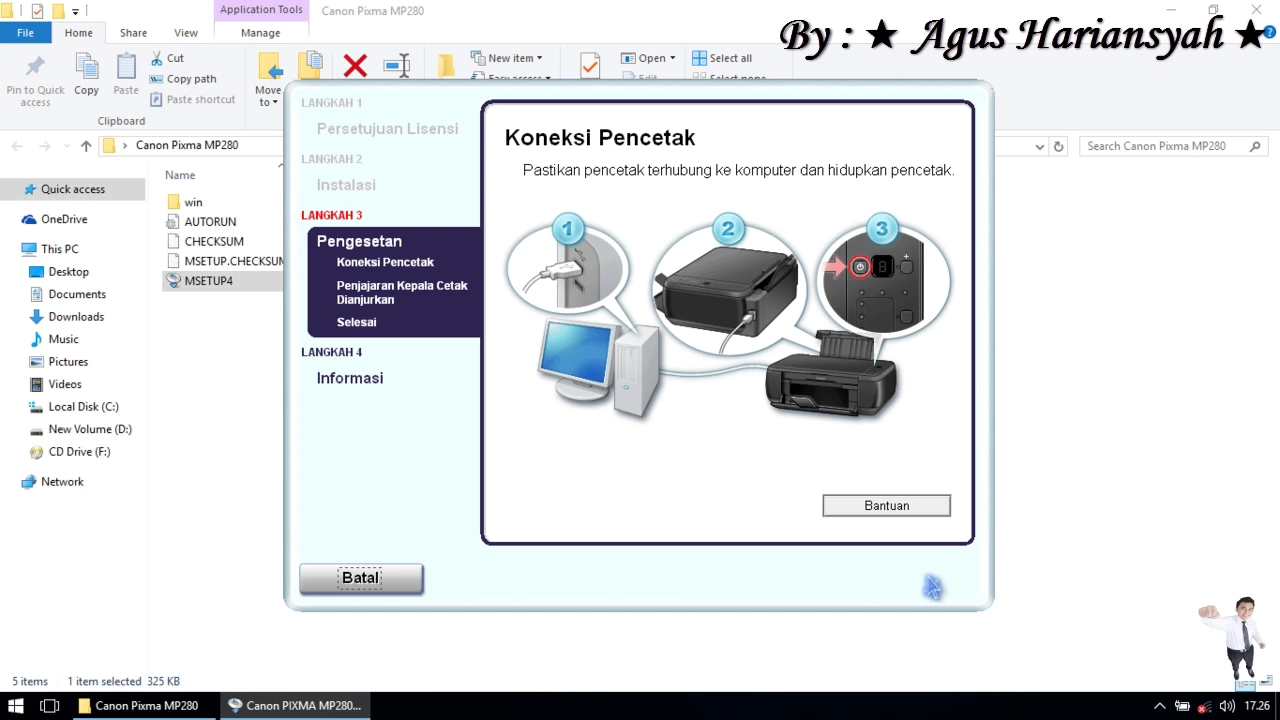1280x720 pixels.
Task: Open the Manage tab under Application Tools
Action: [260, 33]
